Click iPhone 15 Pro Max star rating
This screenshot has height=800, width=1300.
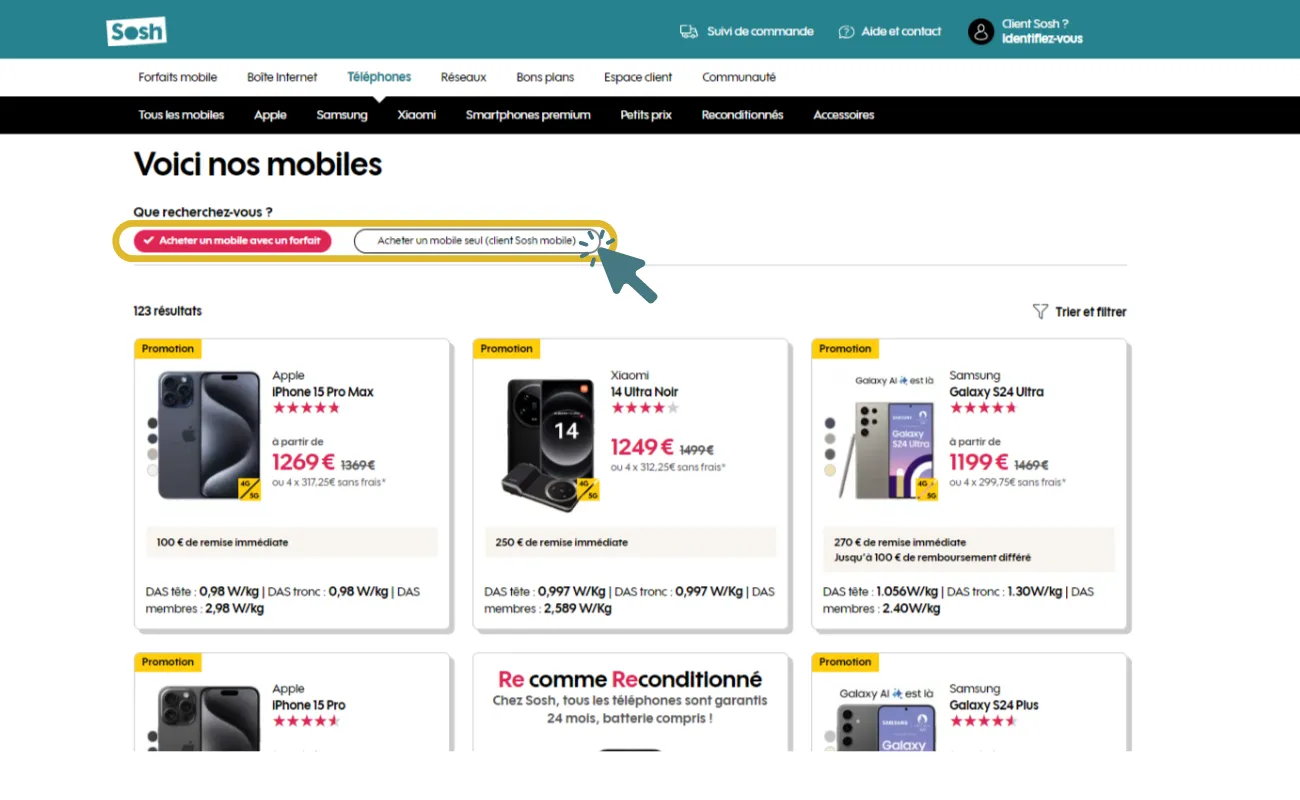tap(306, 408)
